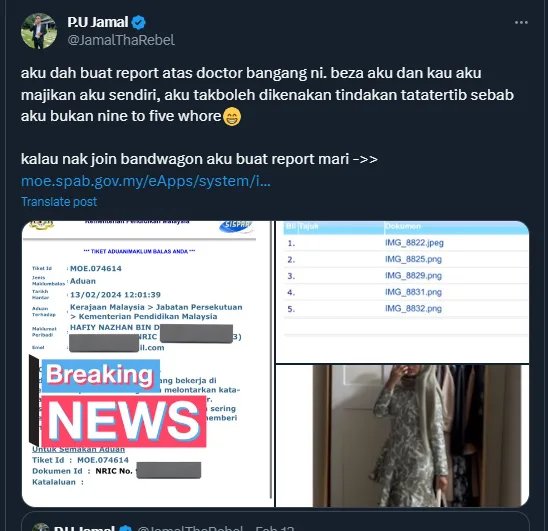Click the SISPAA logo in the ticket image
This screenshot has width=548, height=531.
click(236, 226)
